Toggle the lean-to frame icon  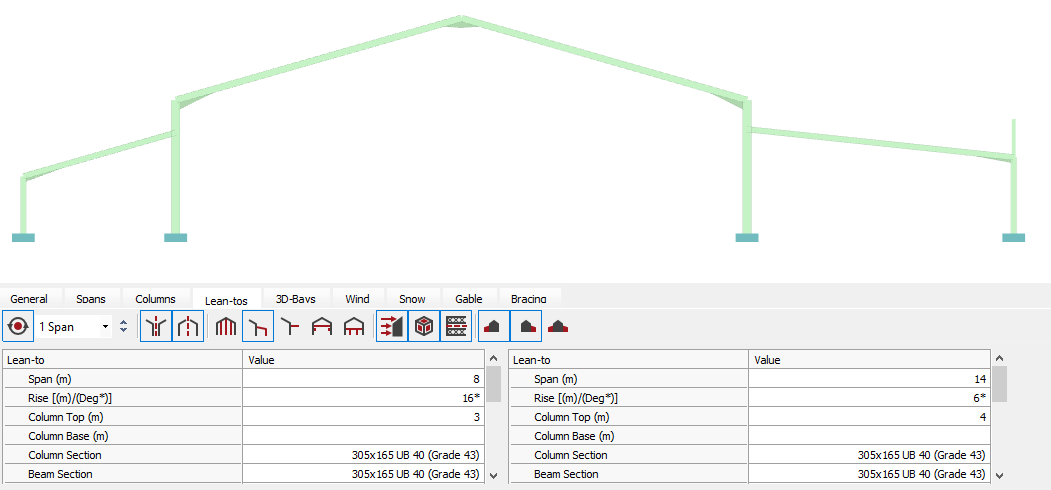pyautogui.click(x=258, y=327)
